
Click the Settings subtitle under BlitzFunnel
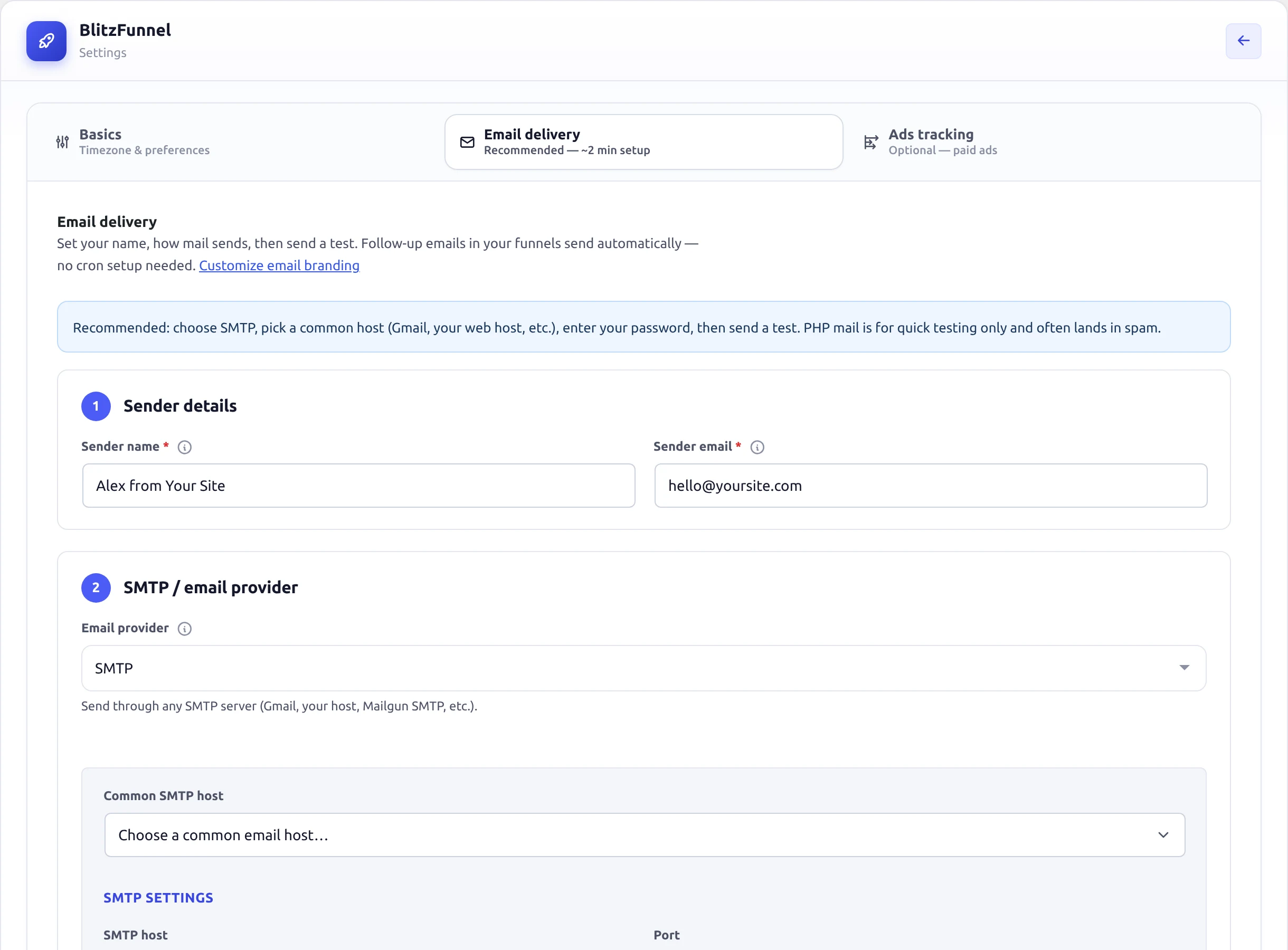point(102,52)
